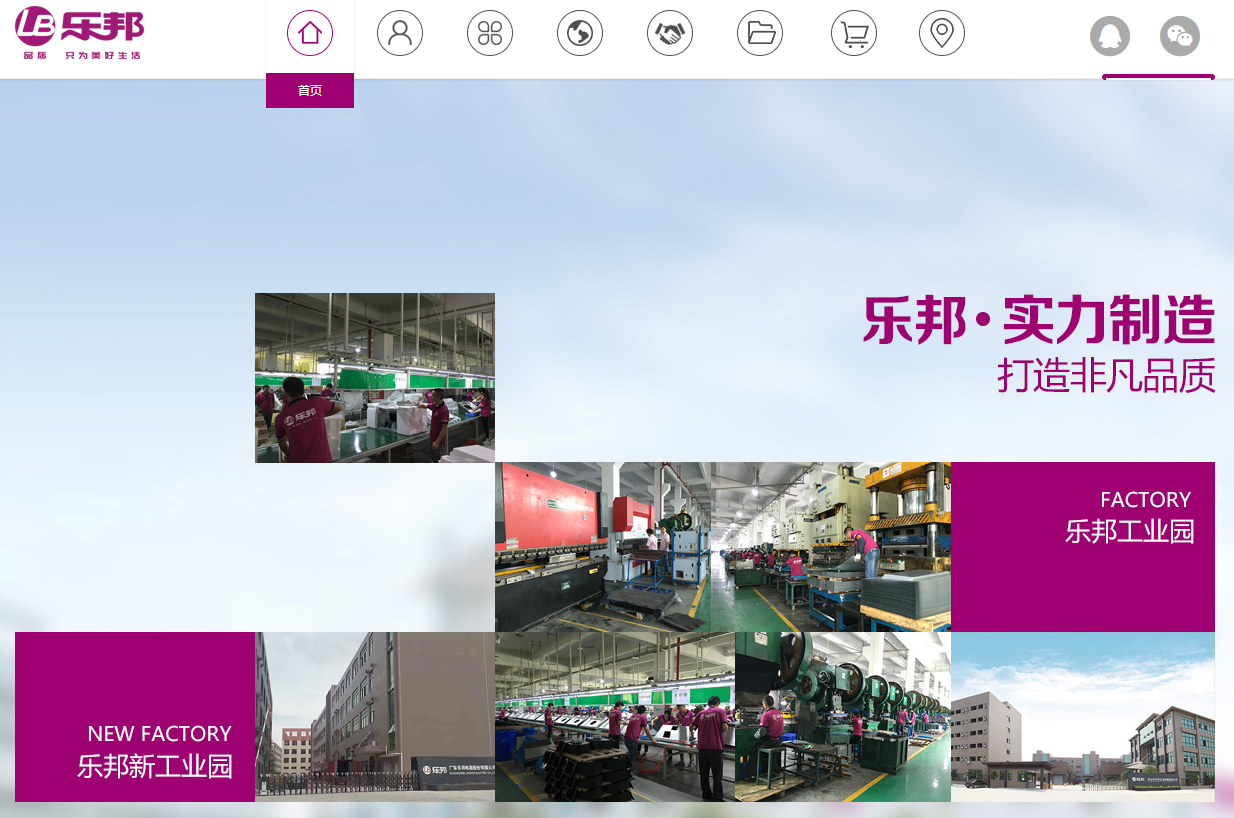Click the QQ penguin contact icon
Screen dimensions: 1234x818
(1110, 37)
